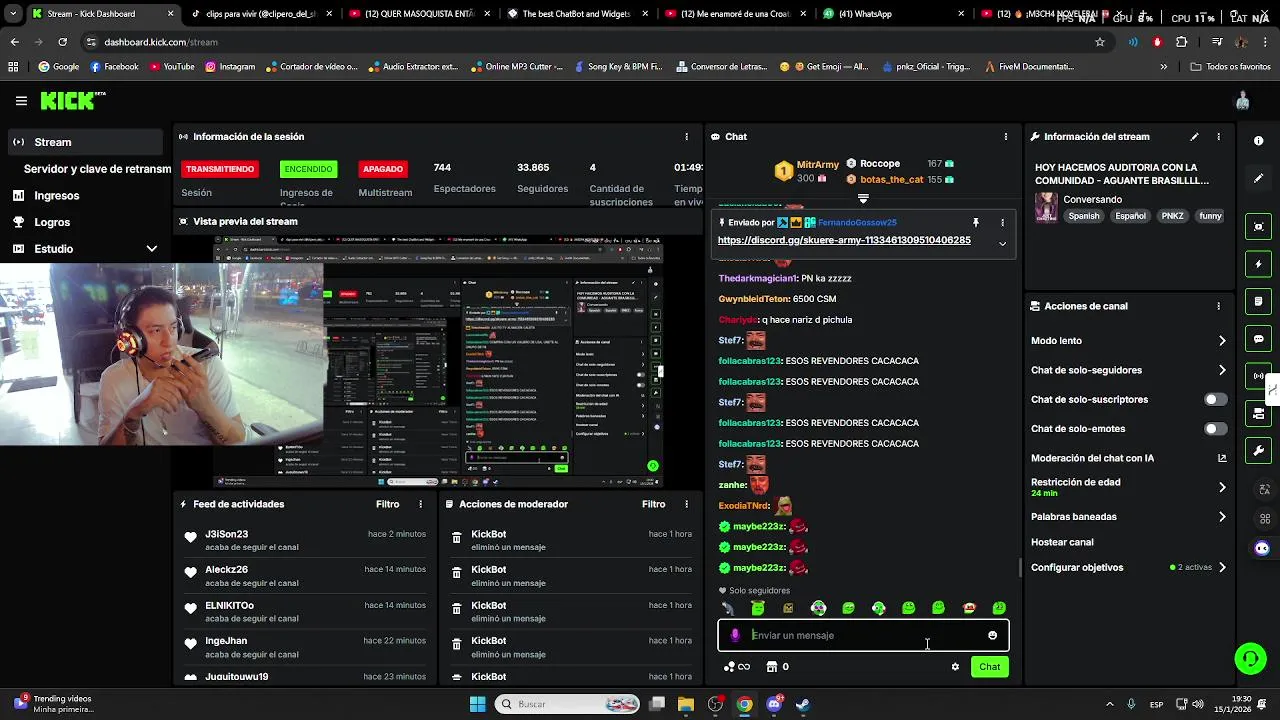1280x720 pixels.
Task: Click the chat bubble icon in the right sidebar
Action: [x=1259, y=339]
